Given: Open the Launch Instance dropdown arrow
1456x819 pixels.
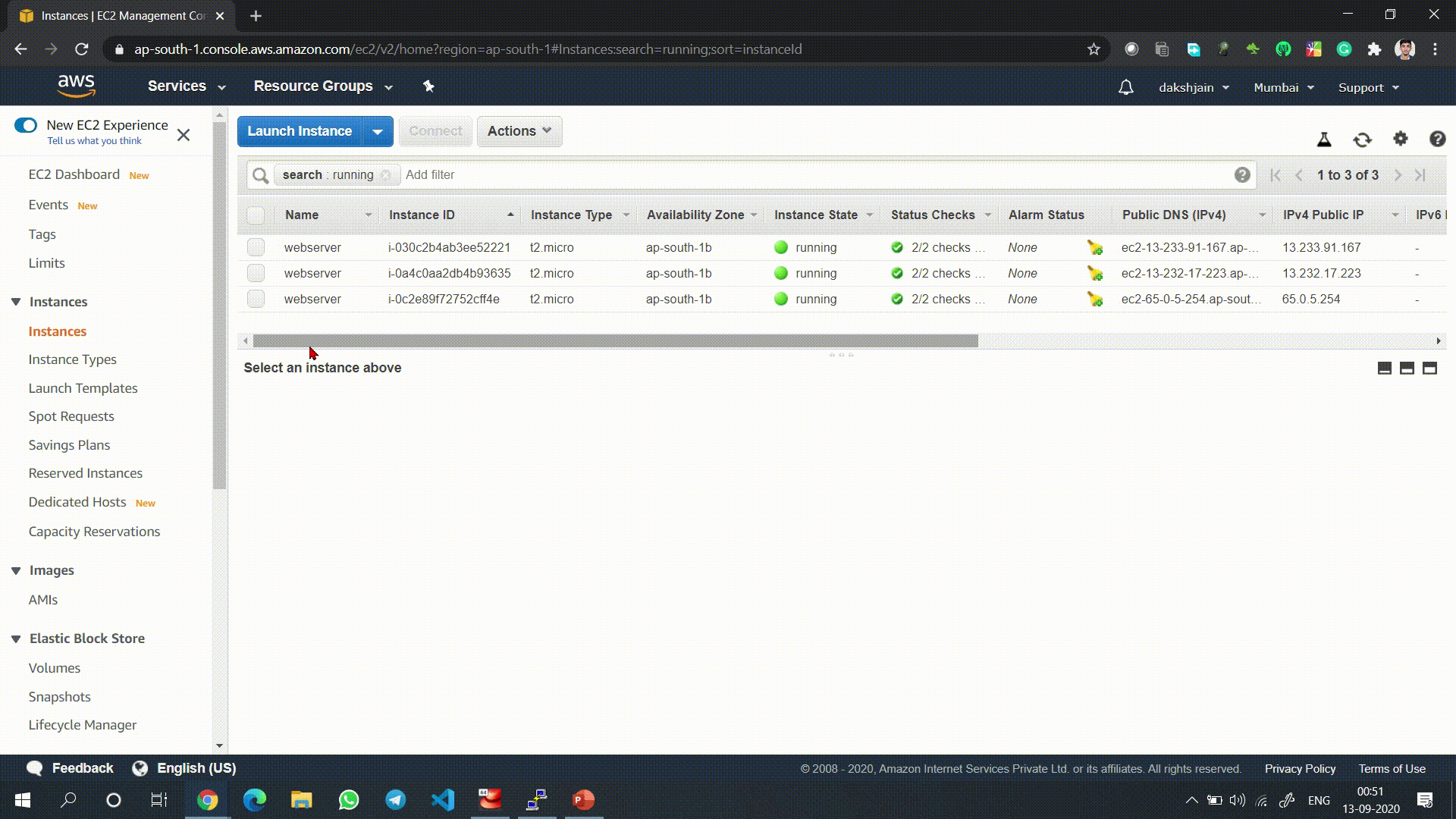Looking at the screenshot, I should click(378, 131).
